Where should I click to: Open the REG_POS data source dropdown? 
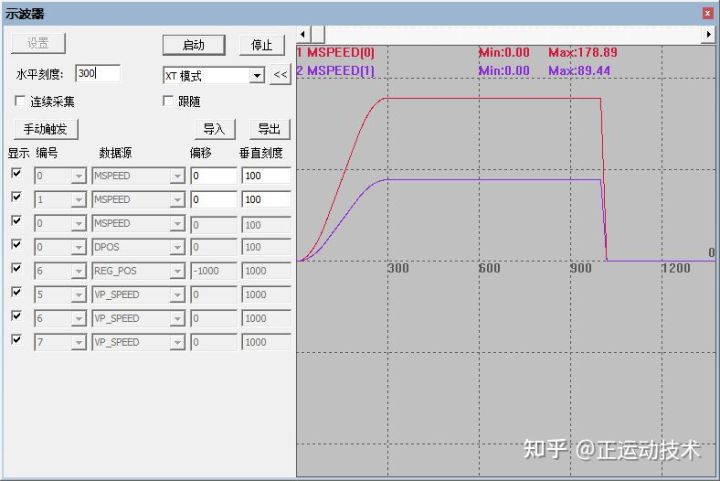point(177,271)
